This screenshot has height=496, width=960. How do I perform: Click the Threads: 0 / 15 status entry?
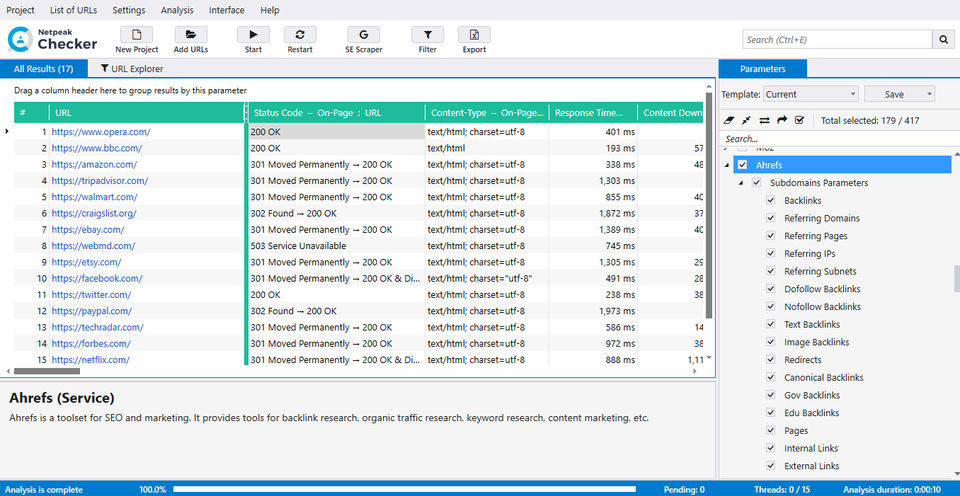pyautogui.click(x=783, y=489)
